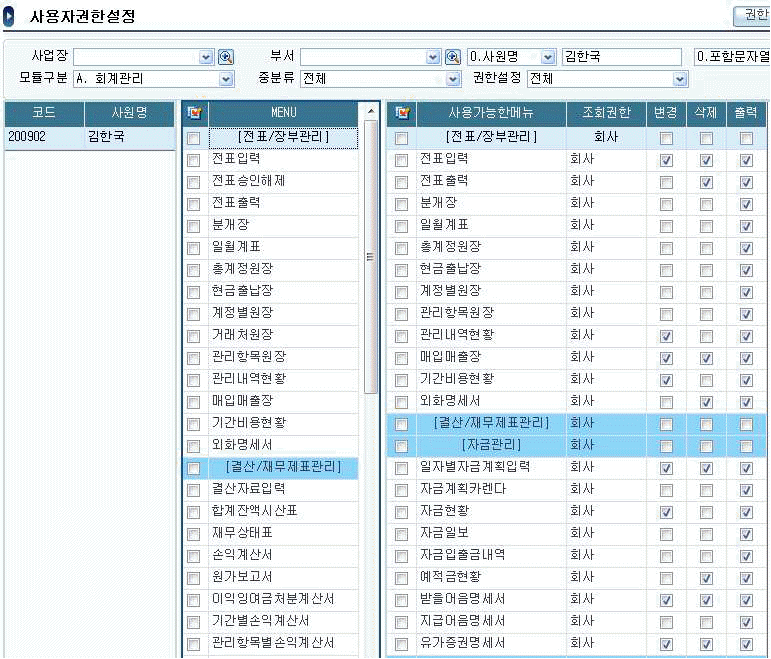771x659 pixels.
Task: Click the search icon next to 사업장 field
Action: pyautogui.click(x=226, y=57)
